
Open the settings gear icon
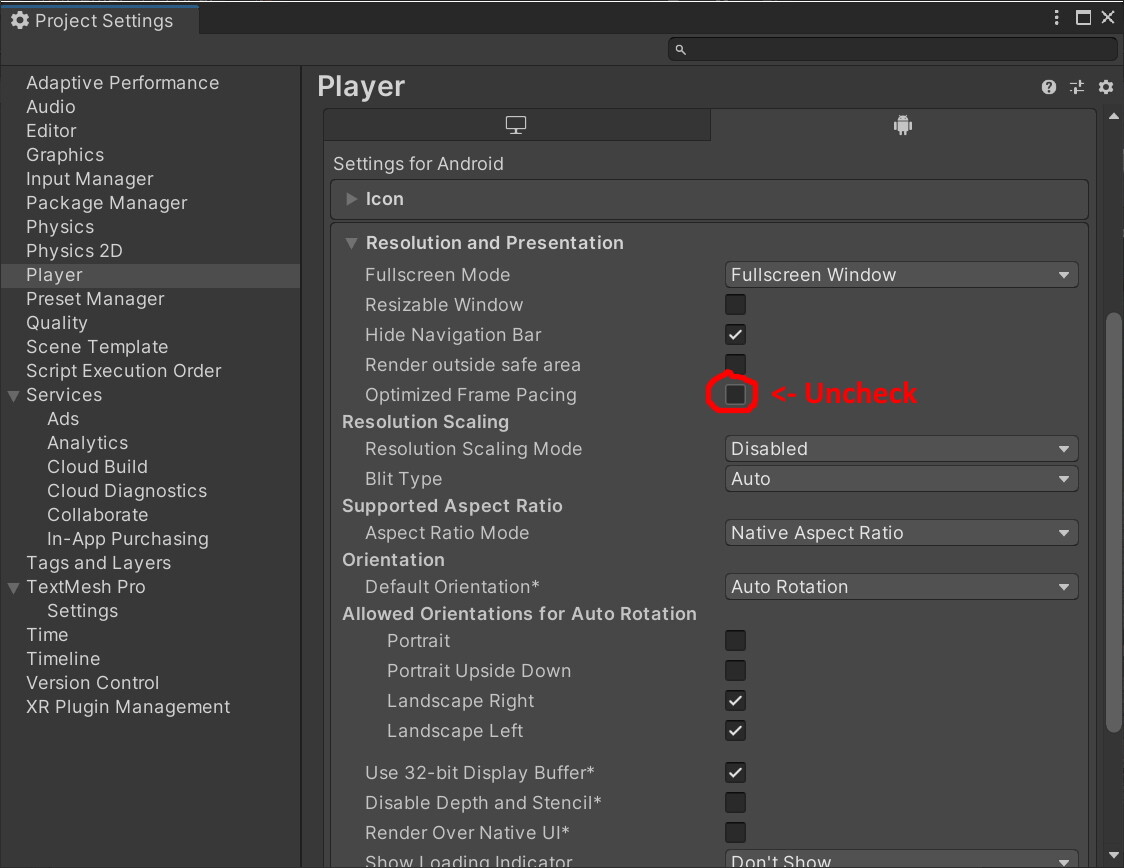(x=1106, y=87)
